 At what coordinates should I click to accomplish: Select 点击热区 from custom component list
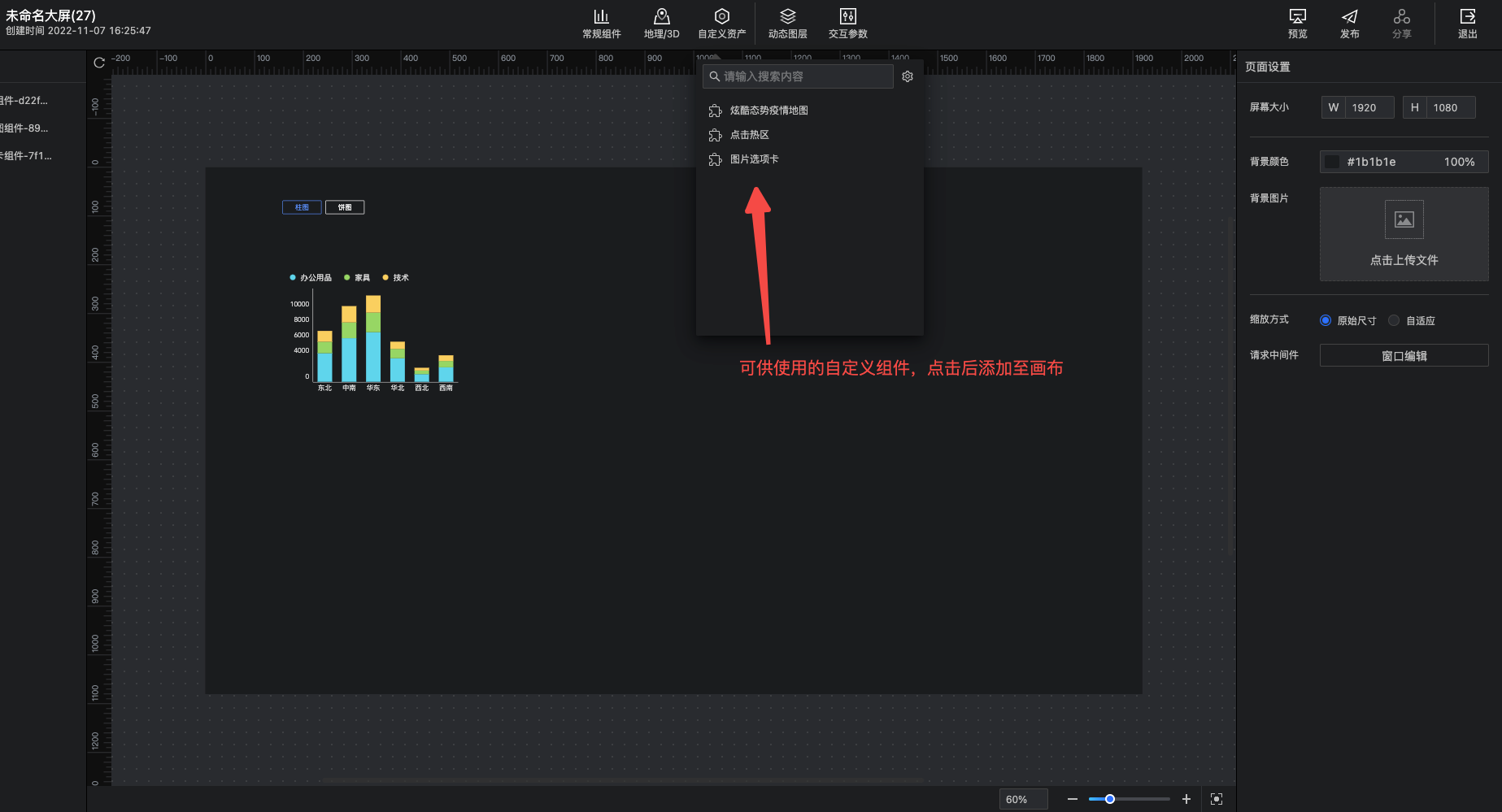click(749, 135)
